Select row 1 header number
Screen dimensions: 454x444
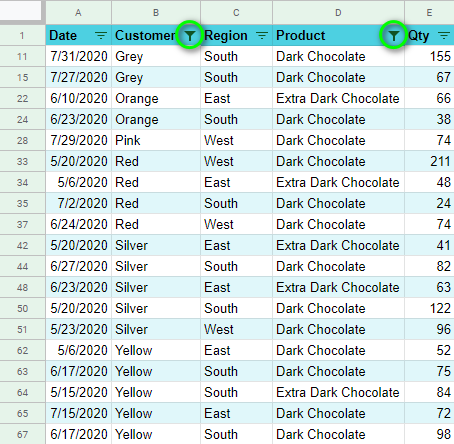click(22, 35)
